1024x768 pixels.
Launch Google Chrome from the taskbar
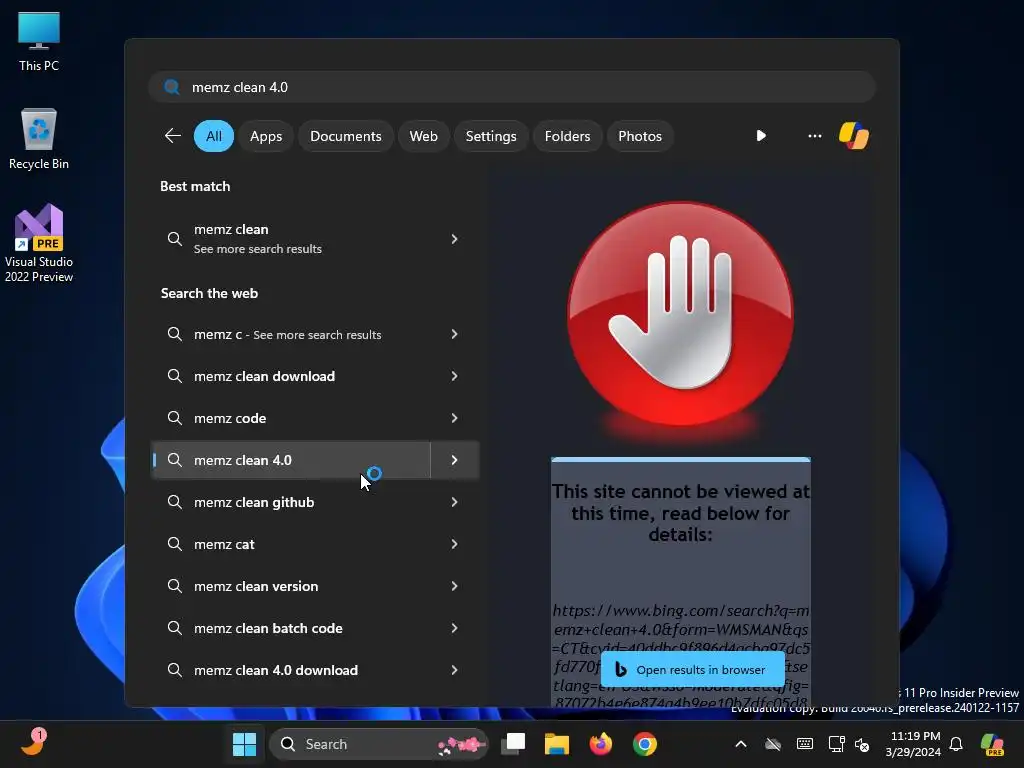click(645, 744)
